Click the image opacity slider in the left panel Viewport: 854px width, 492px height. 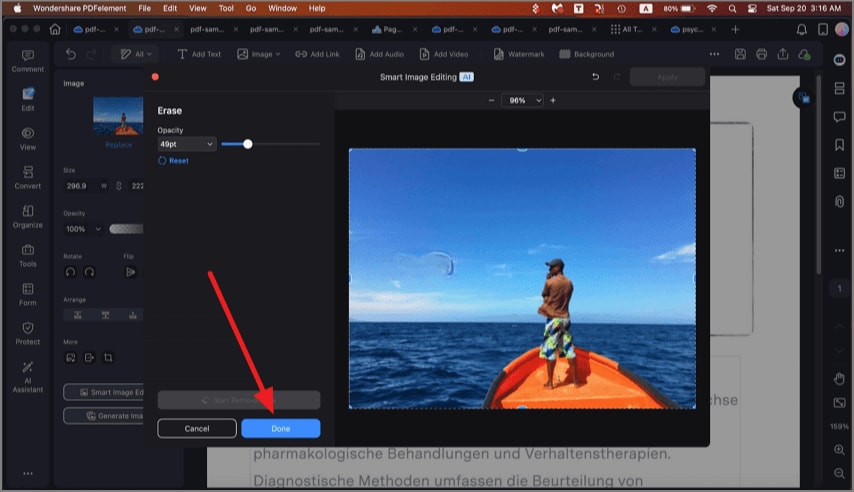126,229
